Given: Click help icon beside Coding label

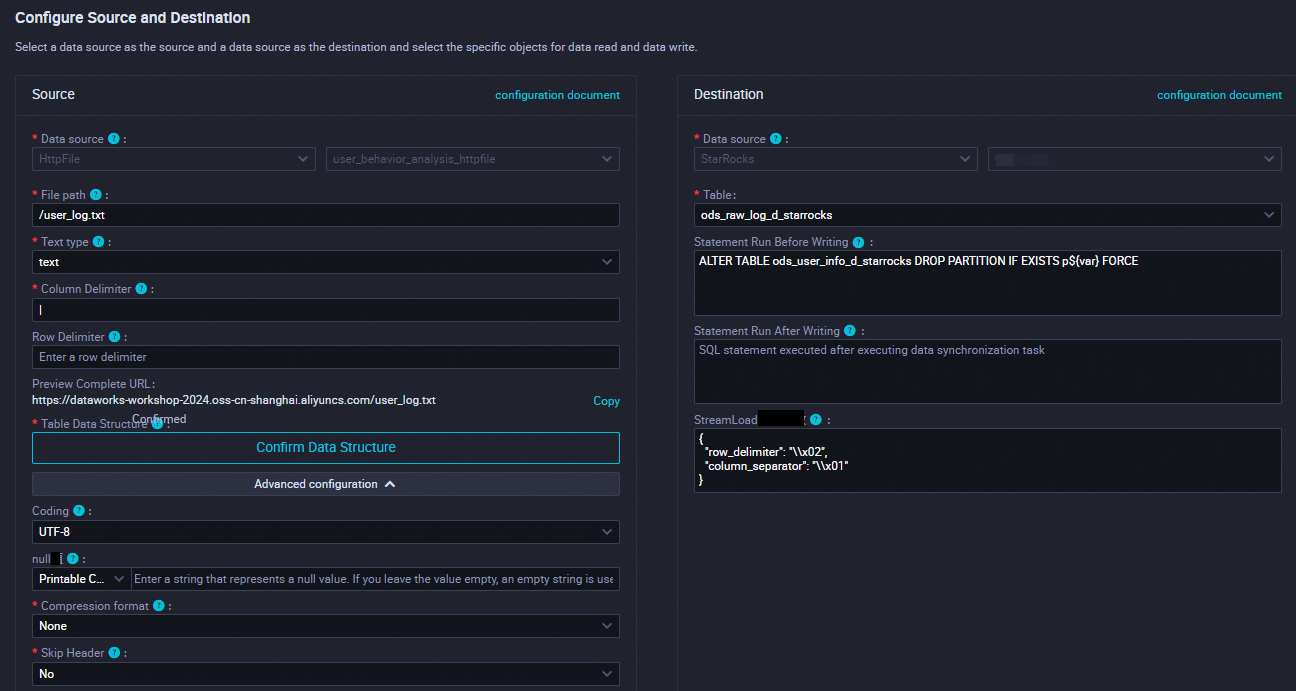Looking at the screenshot, I should coord(79,511).
